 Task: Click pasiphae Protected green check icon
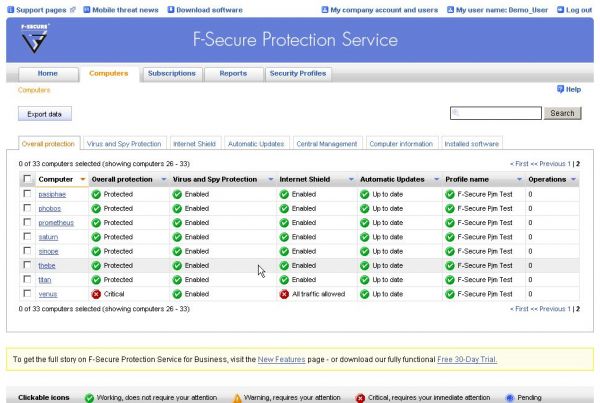click(96, 194)
